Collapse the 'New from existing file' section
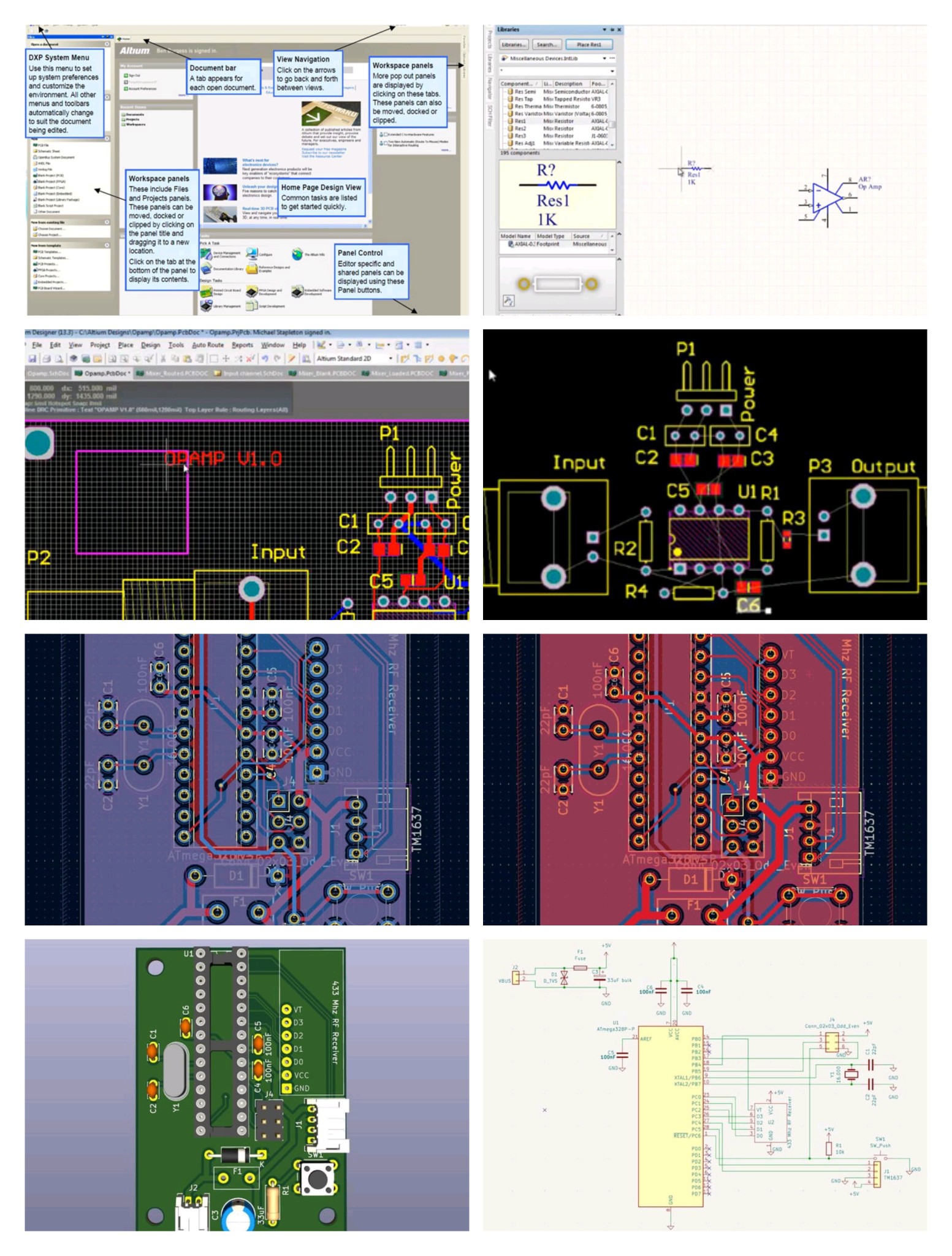This screenshot has height=1256, width=952. click(x=107, y=222)
